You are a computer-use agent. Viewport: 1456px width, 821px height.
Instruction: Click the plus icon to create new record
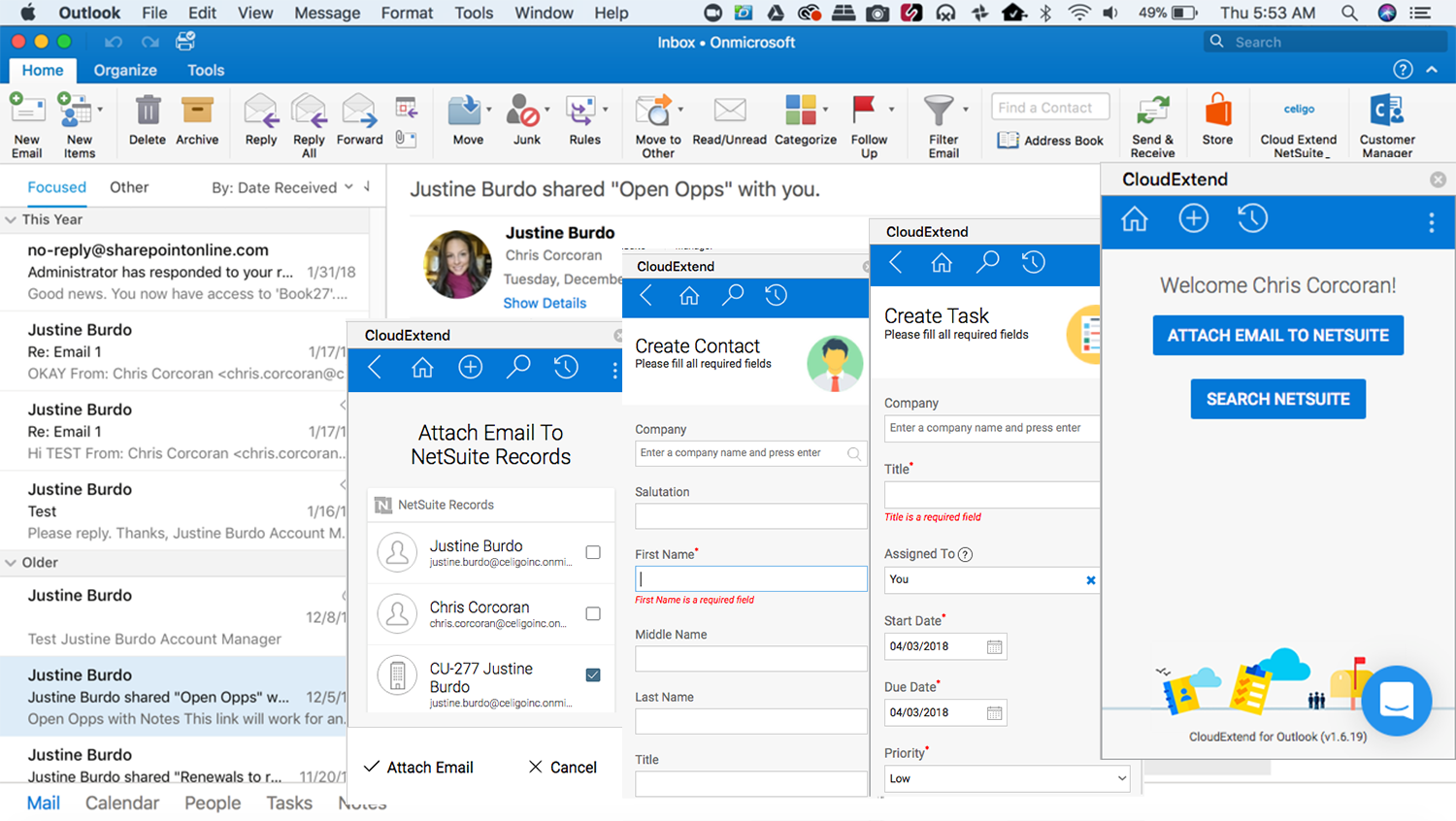(x=1193, y=219)
